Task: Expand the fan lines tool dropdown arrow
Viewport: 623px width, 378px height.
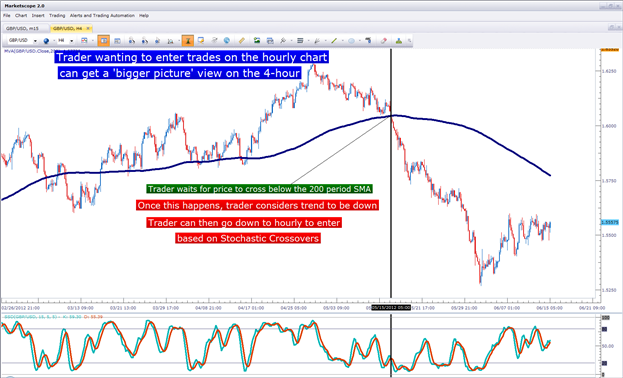Action: [x=325, y=41]
